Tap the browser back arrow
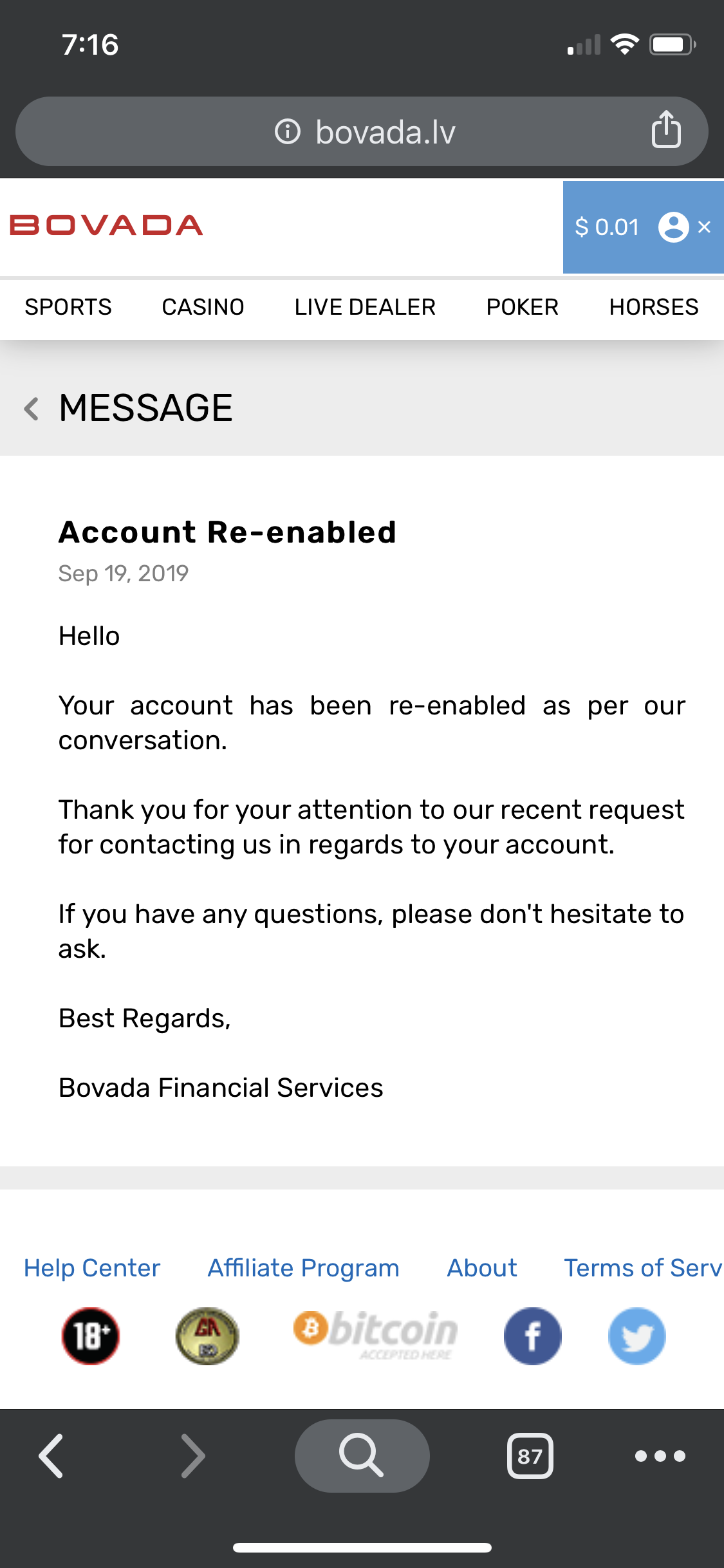This screenshot has height=1568, width=724. tap(51, 1455)
